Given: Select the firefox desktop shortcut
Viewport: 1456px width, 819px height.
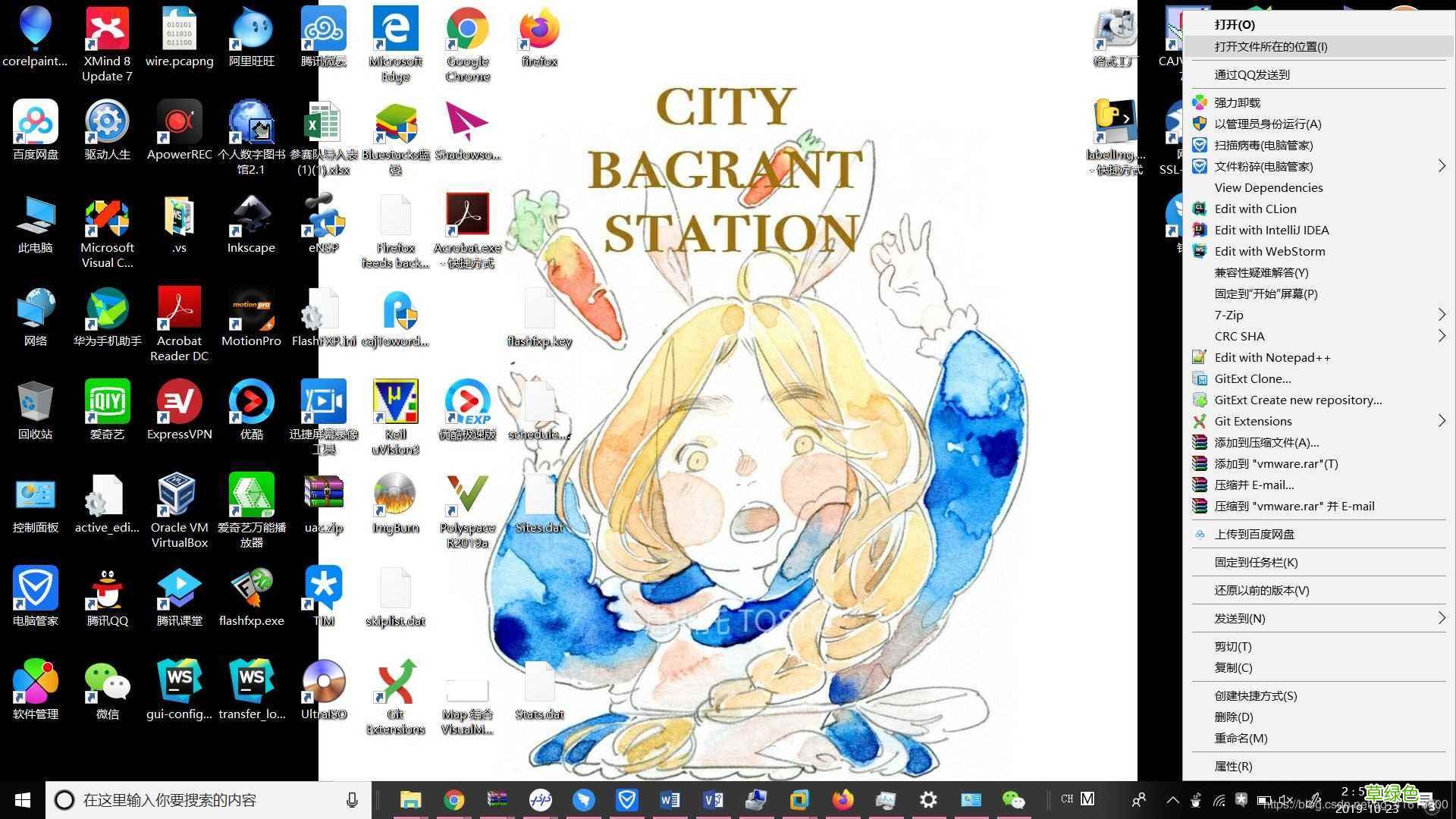Looking at the screenshot, I should click(x=539, y=36).
